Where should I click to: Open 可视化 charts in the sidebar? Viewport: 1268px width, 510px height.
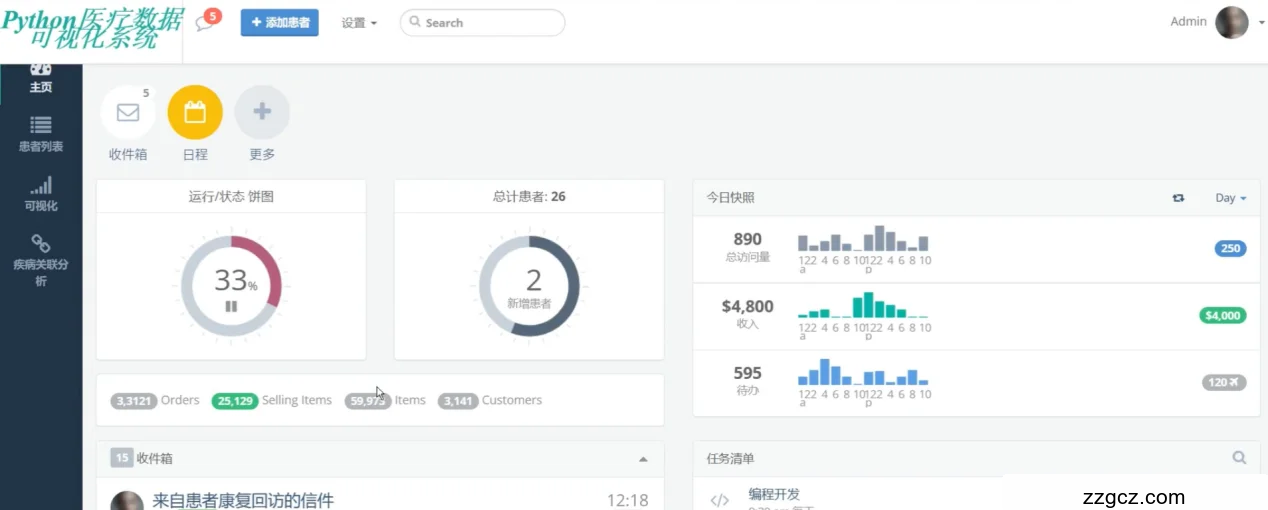point(41,194)
